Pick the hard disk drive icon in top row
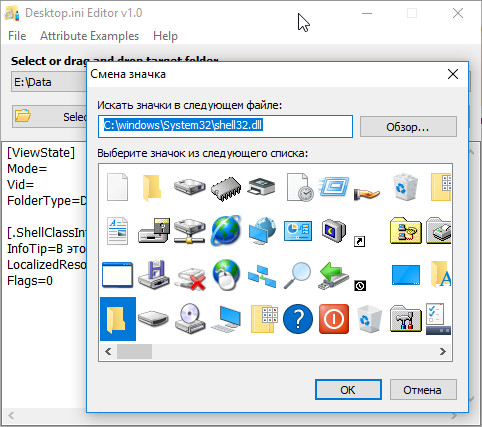 (x=189, y=187)
